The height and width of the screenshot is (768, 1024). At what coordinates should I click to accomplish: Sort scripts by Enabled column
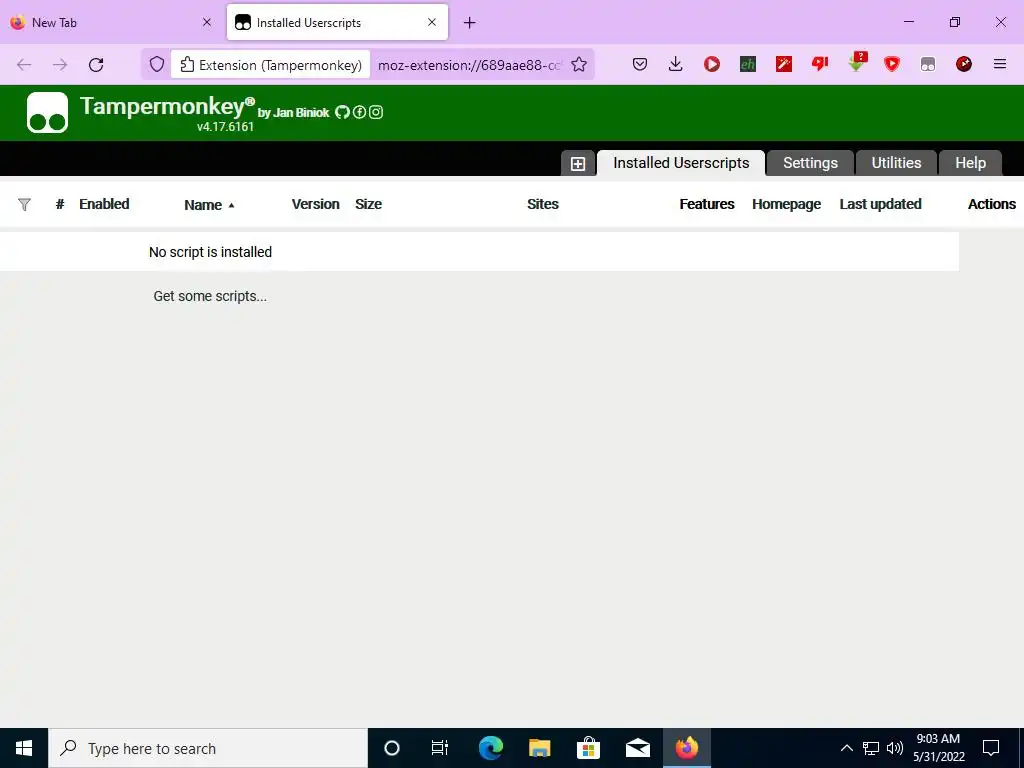(x=104, y=204)
